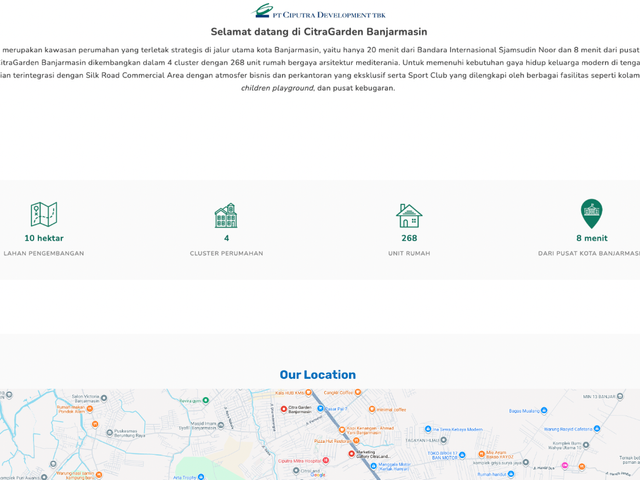Image resolution: width=640 pixels, height=480 pixels.
Task: Select the Ciputra Mitra Hospital map pin
Action: pos(326,460)
